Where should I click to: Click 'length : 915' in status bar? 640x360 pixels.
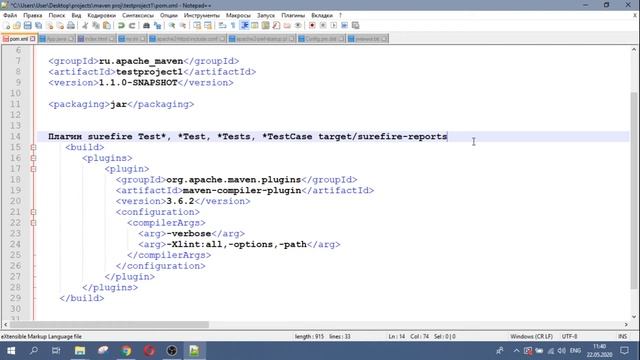pyautogui.click(x=309, y=336)
